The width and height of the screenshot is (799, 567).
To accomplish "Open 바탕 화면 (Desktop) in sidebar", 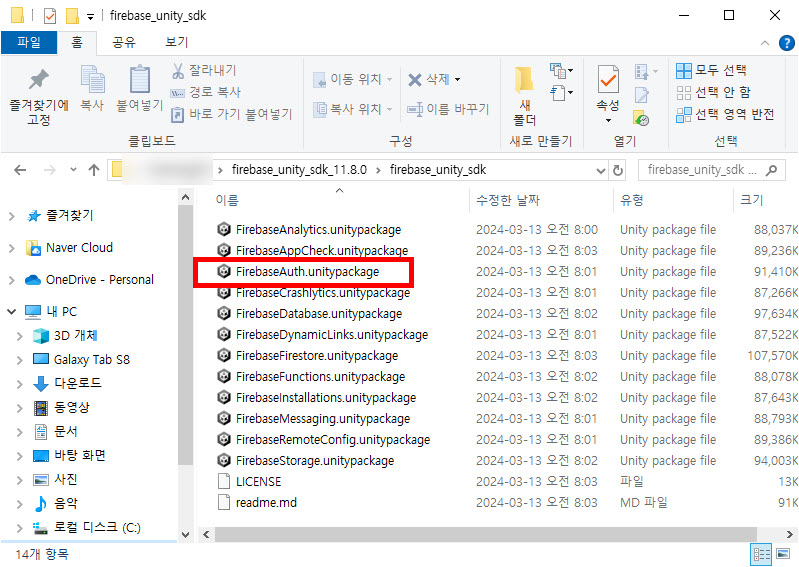I will pos(69,455).
